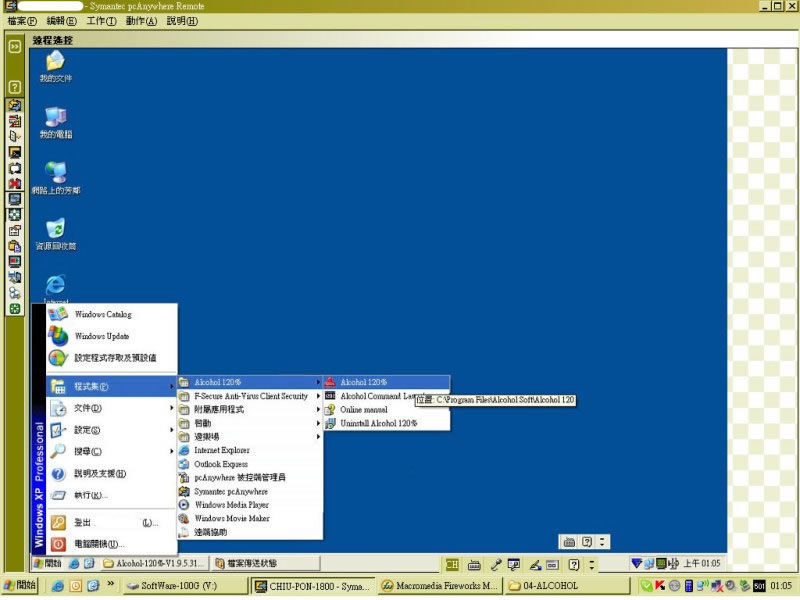Open the 說明(H) menu
The height and width of the screenshot is (600, 800).
point(182,21)
